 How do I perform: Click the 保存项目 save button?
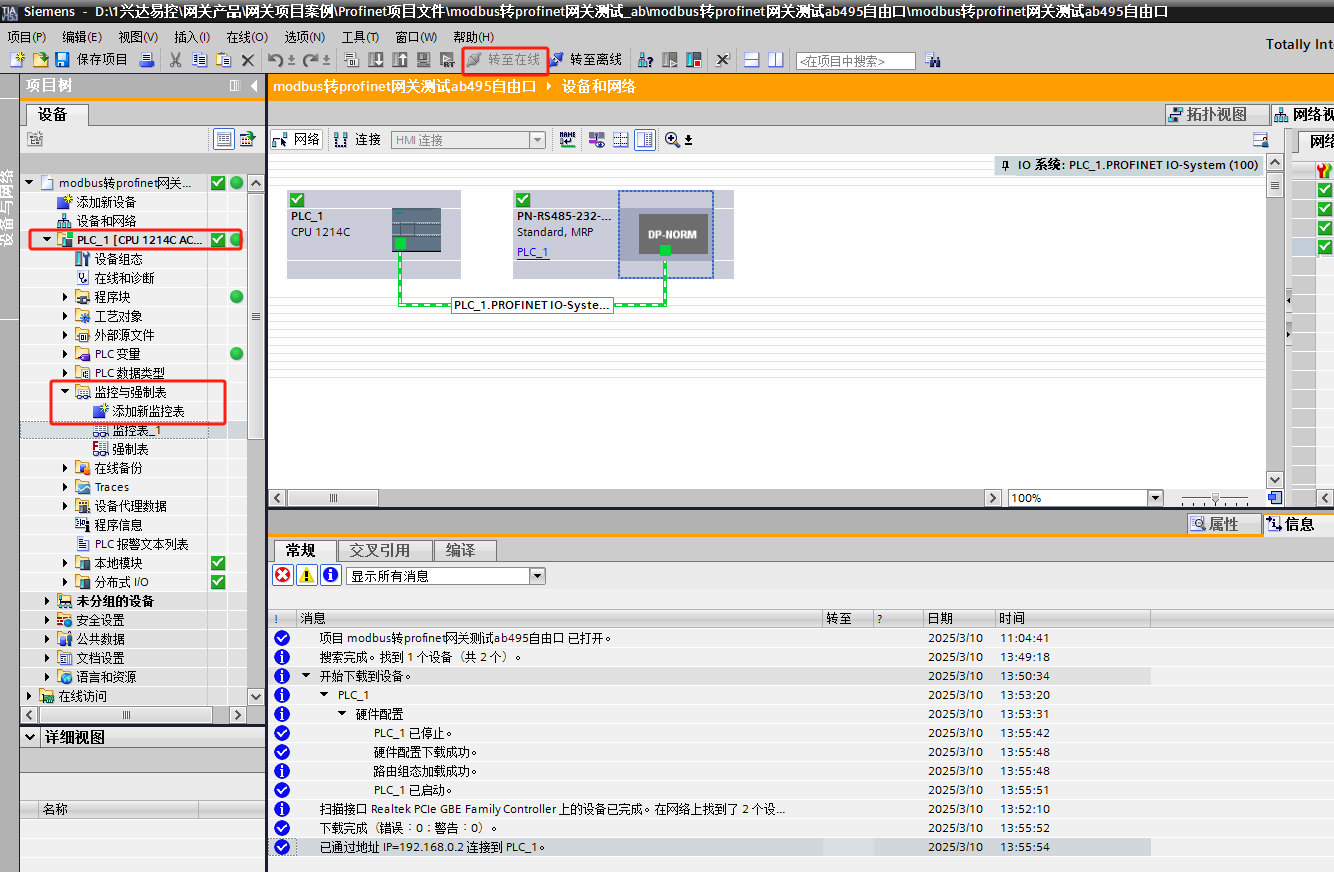coord(91,60)
